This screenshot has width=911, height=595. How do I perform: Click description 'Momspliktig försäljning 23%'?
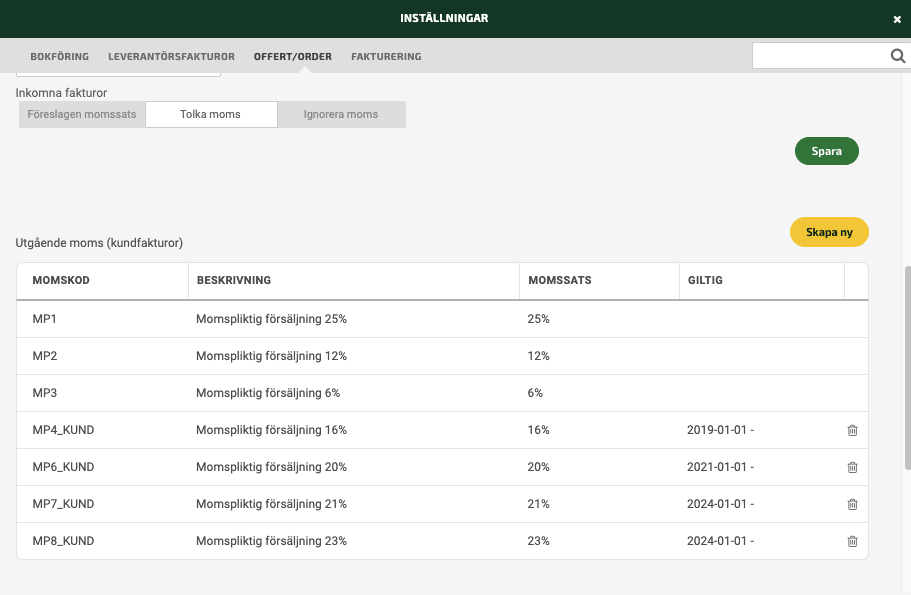click(x=271, y=541)
